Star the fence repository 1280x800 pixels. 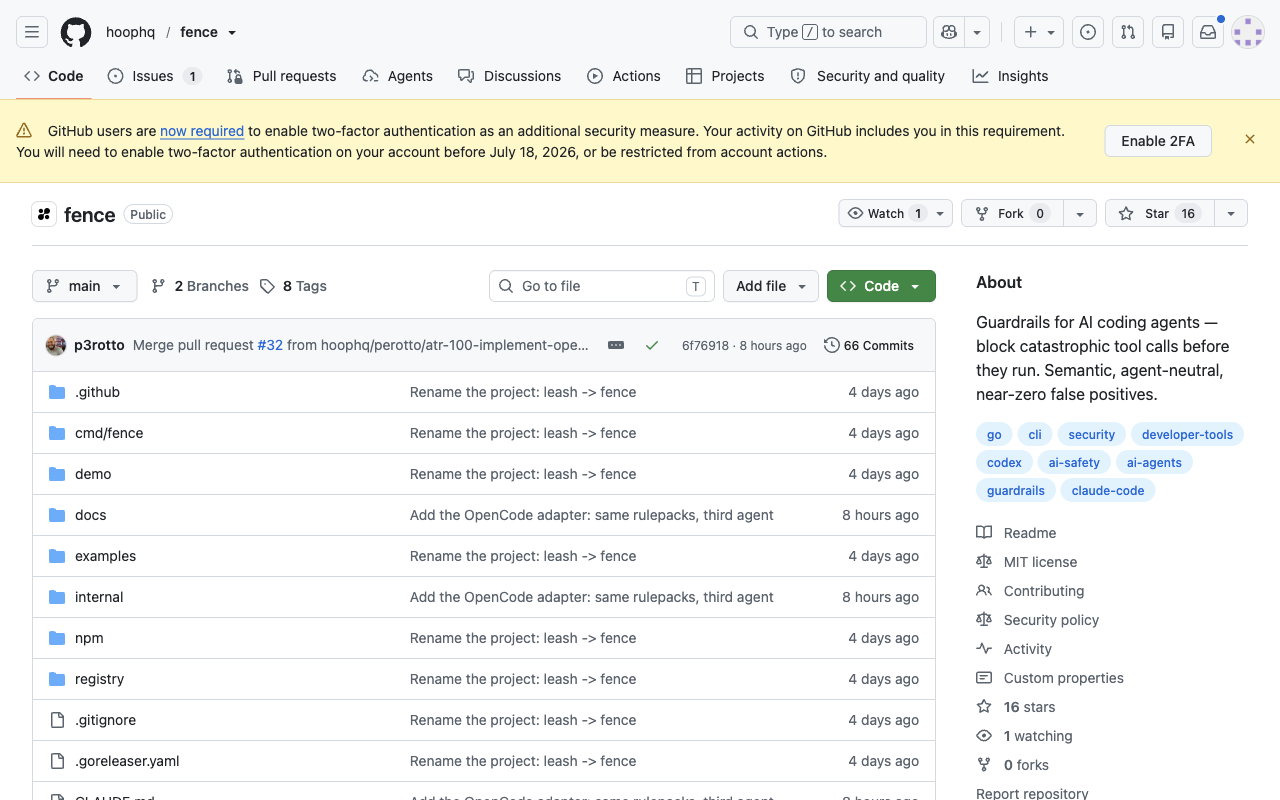[1160, 214]
